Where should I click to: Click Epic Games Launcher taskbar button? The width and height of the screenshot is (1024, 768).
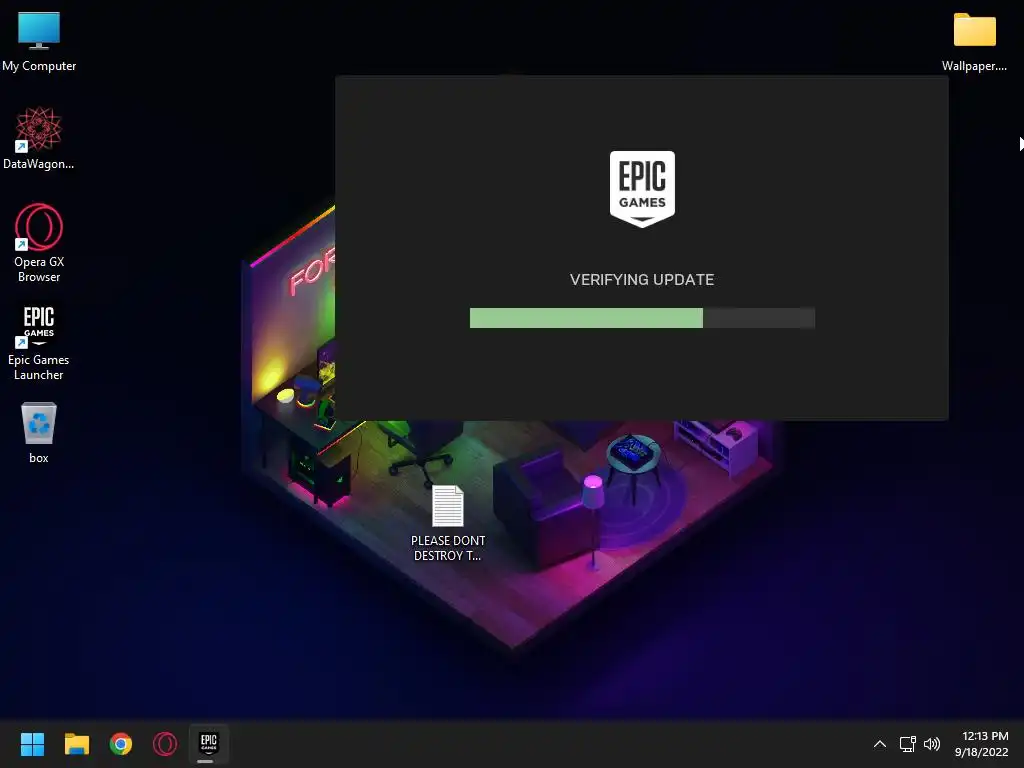point(208,743)
